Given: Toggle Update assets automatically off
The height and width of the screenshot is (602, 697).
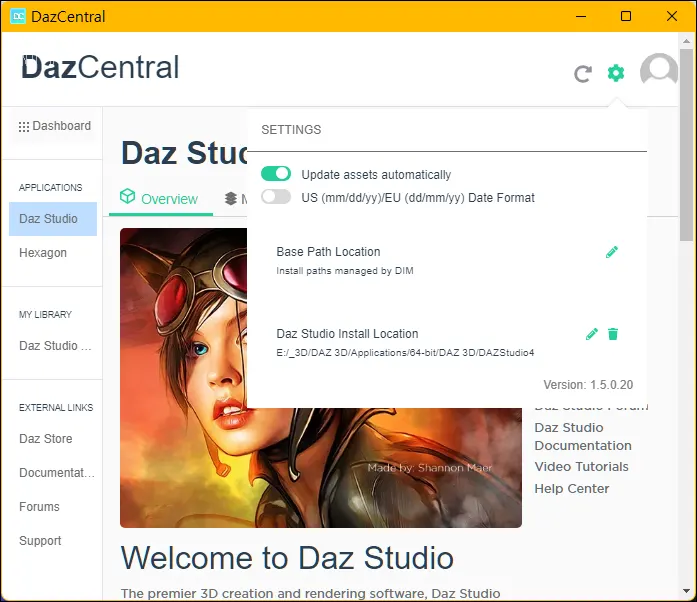Looking at the screenshot, I should click(x=276, y=173).
